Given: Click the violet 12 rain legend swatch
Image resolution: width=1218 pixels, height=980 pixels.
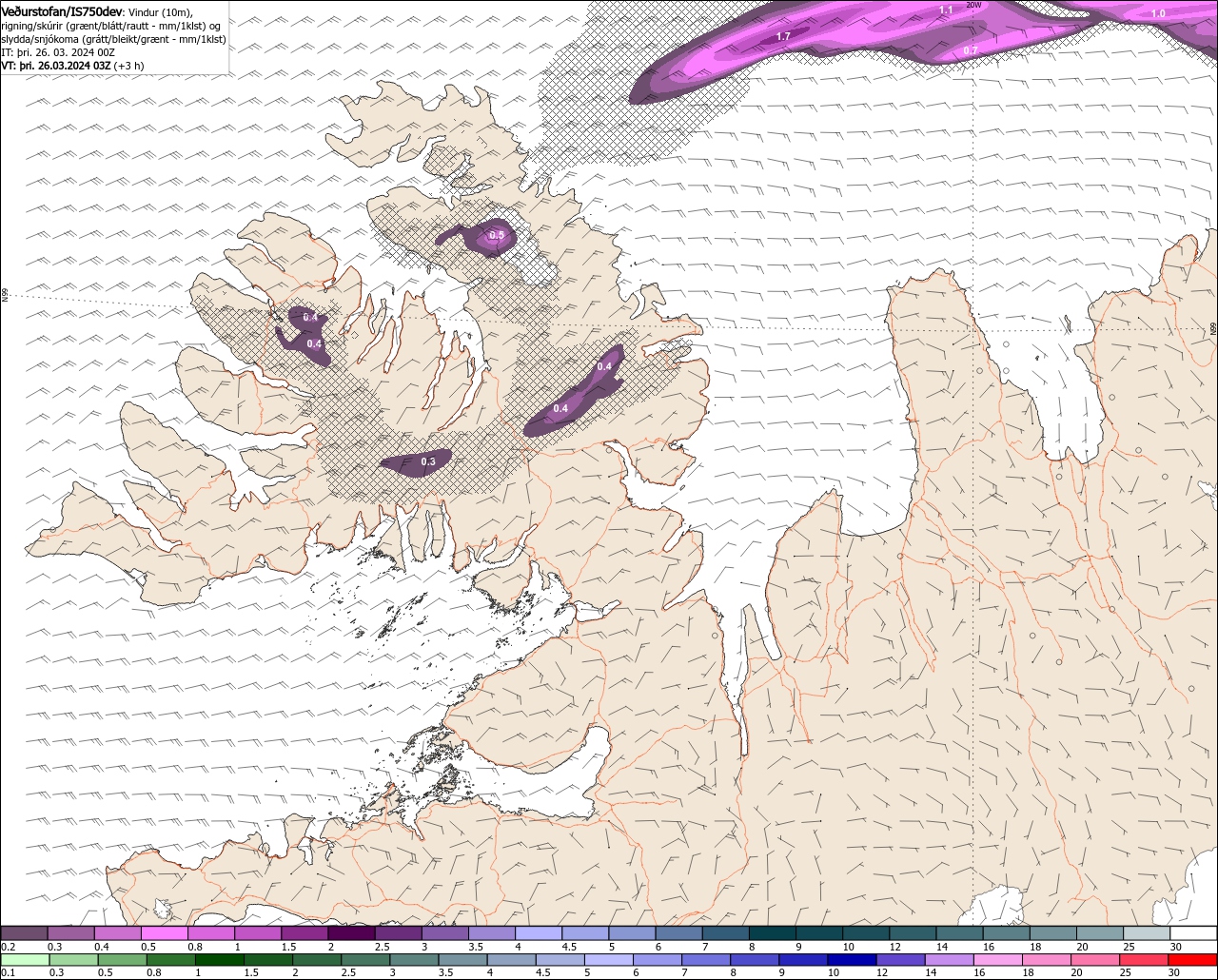Looking at the screenshot, I should point(900,959).
